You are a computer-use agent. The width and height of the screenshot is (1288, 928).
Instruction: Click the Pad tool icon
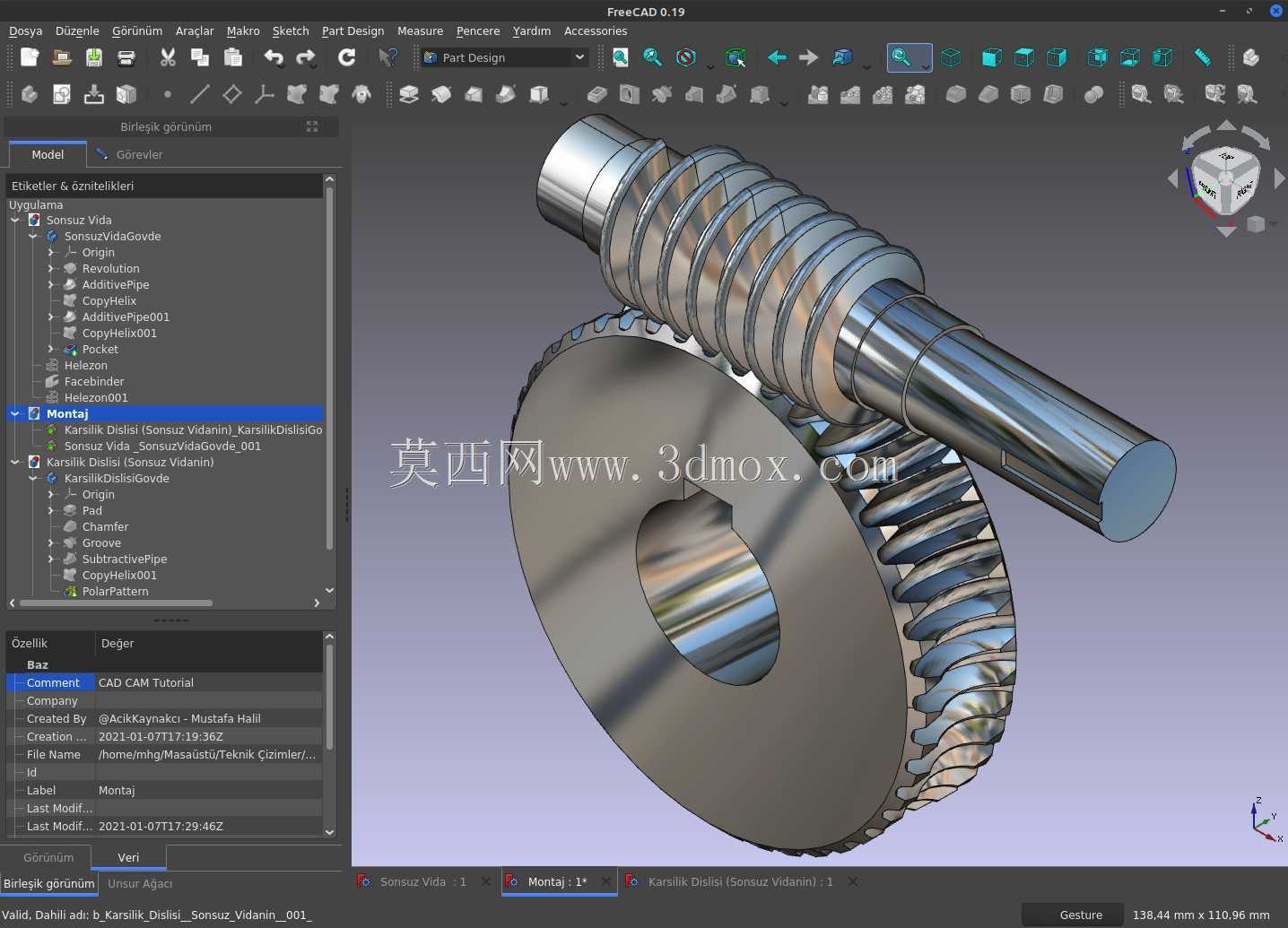[x=409, y=94]
